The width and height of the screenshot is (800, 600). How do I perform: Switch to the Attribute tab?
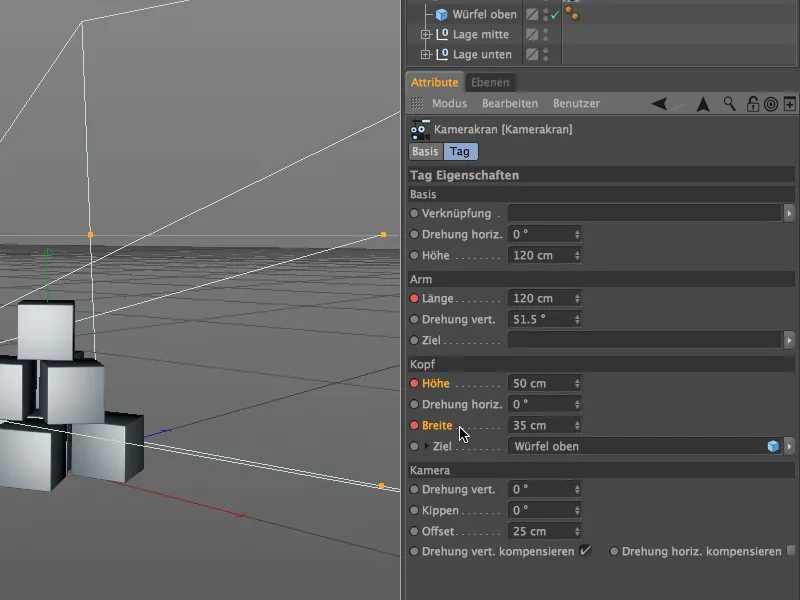[434, 82]
